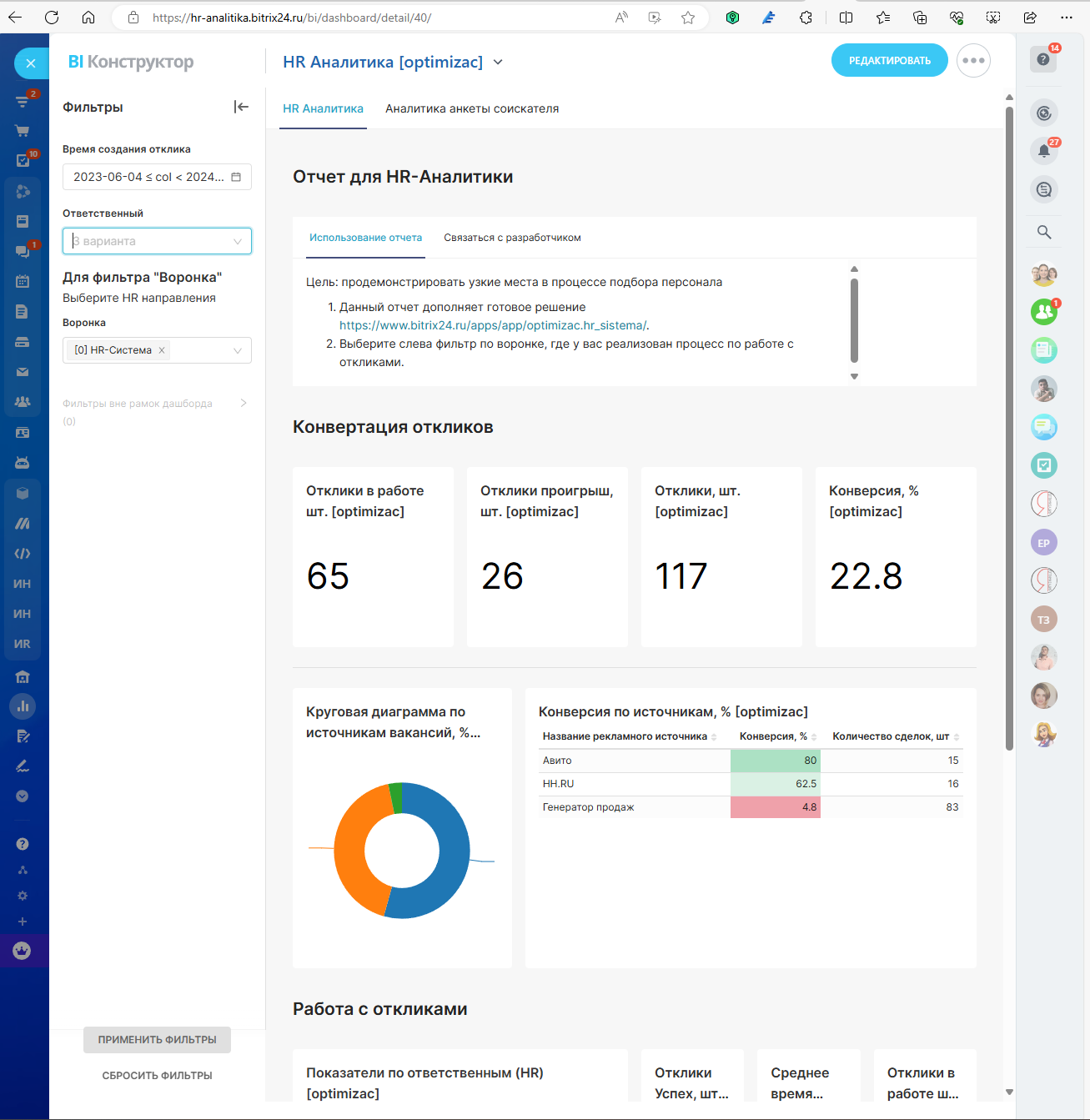The height and width of the screenshot is (1120, 1090).
Task: Open the search magnifier in right panel
Action: 1043,232
